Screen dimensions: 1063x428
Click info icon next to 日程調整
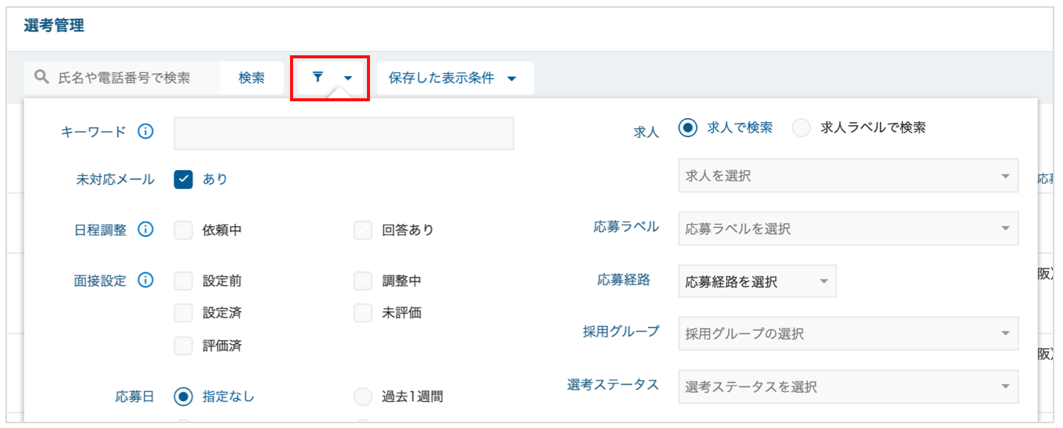pos(144,230)
